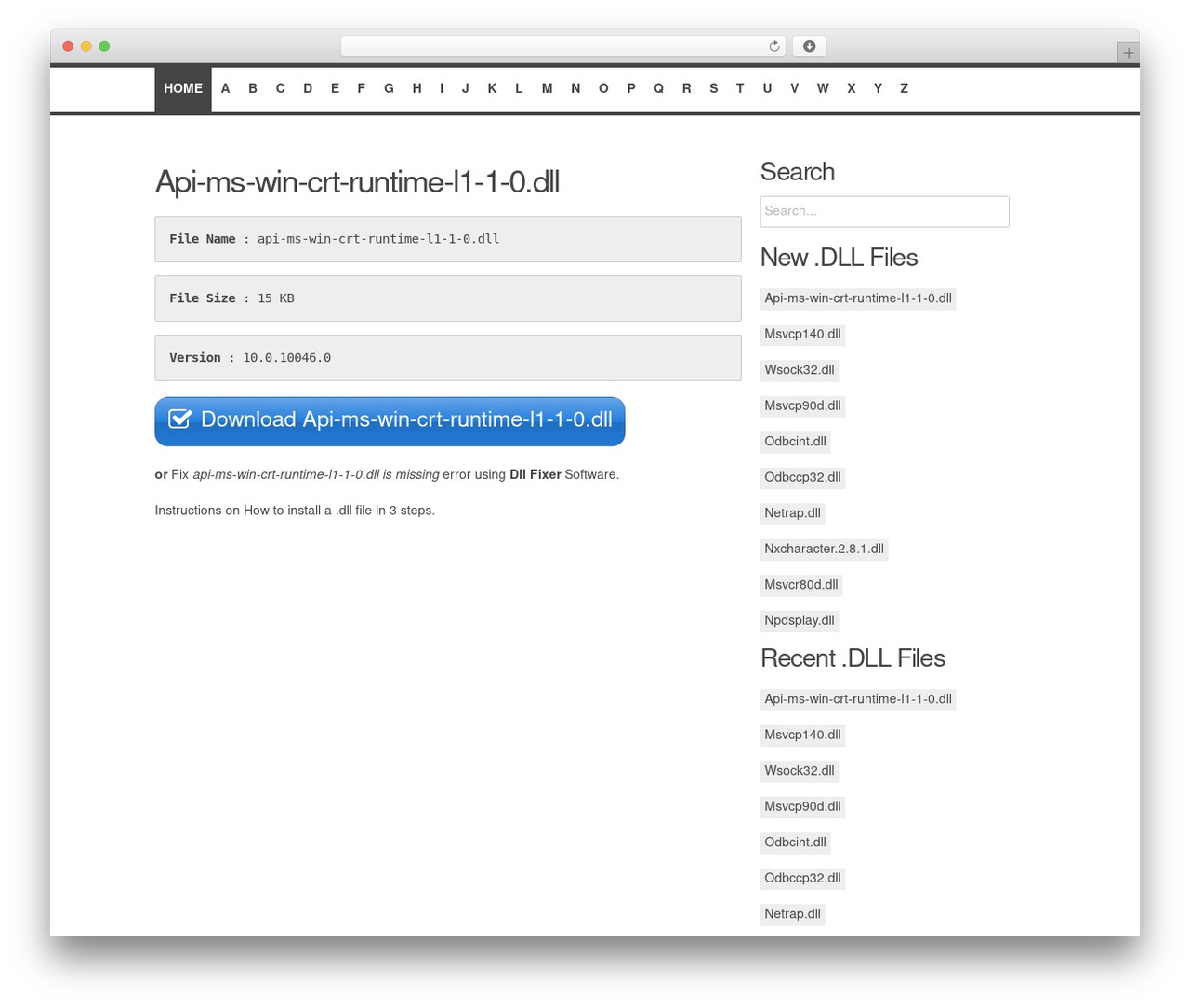1190x1008 pixels.
Task: Click the browser address bar
Action: 562,46
